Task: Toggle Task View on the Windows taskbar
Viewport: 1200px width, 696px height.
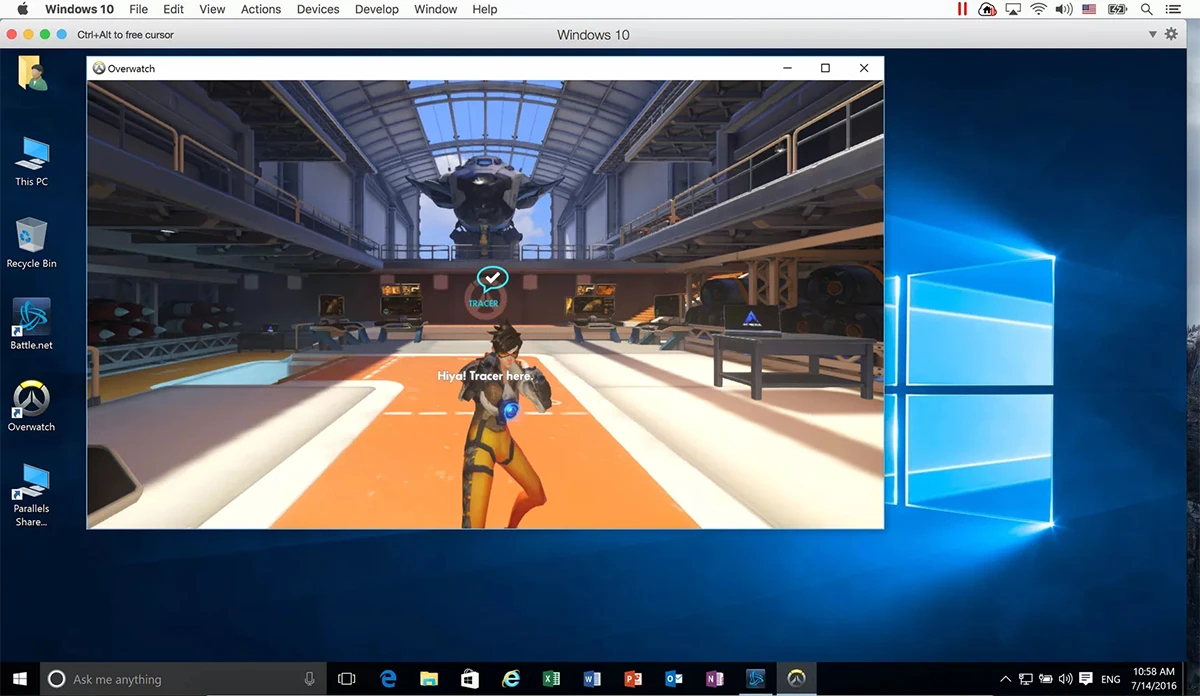Action: (x=346, y=678)
